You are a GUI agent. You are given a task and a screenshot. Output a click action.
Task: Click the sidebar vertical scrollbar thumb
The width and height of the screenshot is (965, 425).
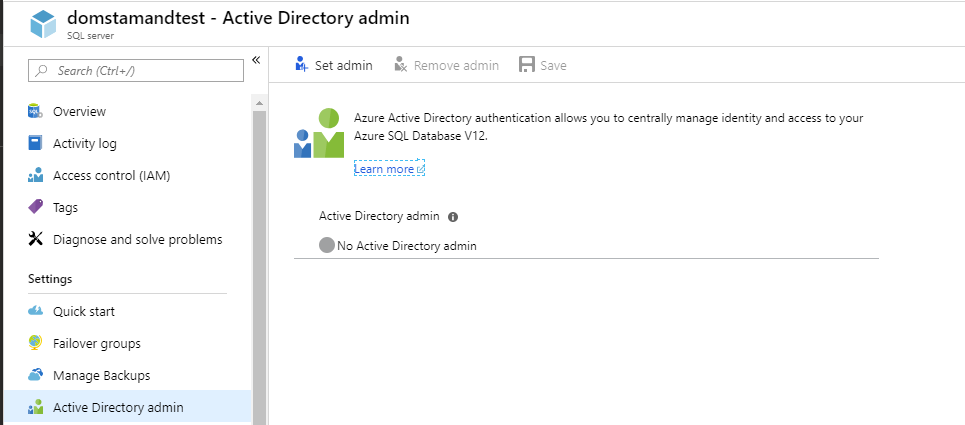click(x=259, y=268)
